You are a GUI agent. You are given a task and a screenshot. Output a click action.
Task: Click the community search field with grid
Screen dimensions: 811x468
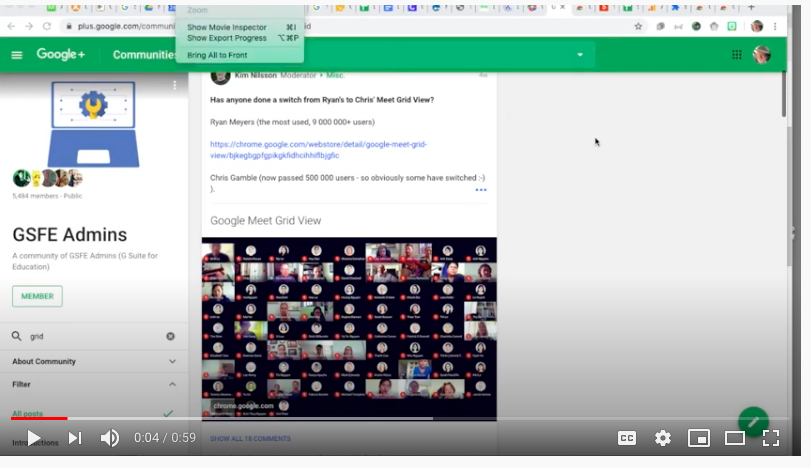pos(96,336)
